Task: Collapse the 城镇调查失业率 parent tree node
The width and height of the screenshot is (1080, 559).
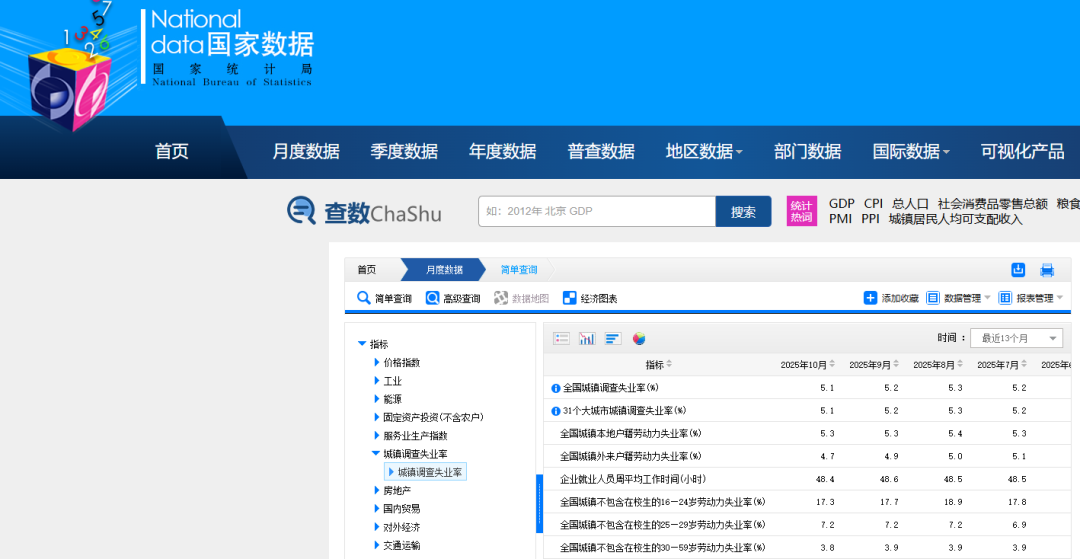Action: point(377,454)
